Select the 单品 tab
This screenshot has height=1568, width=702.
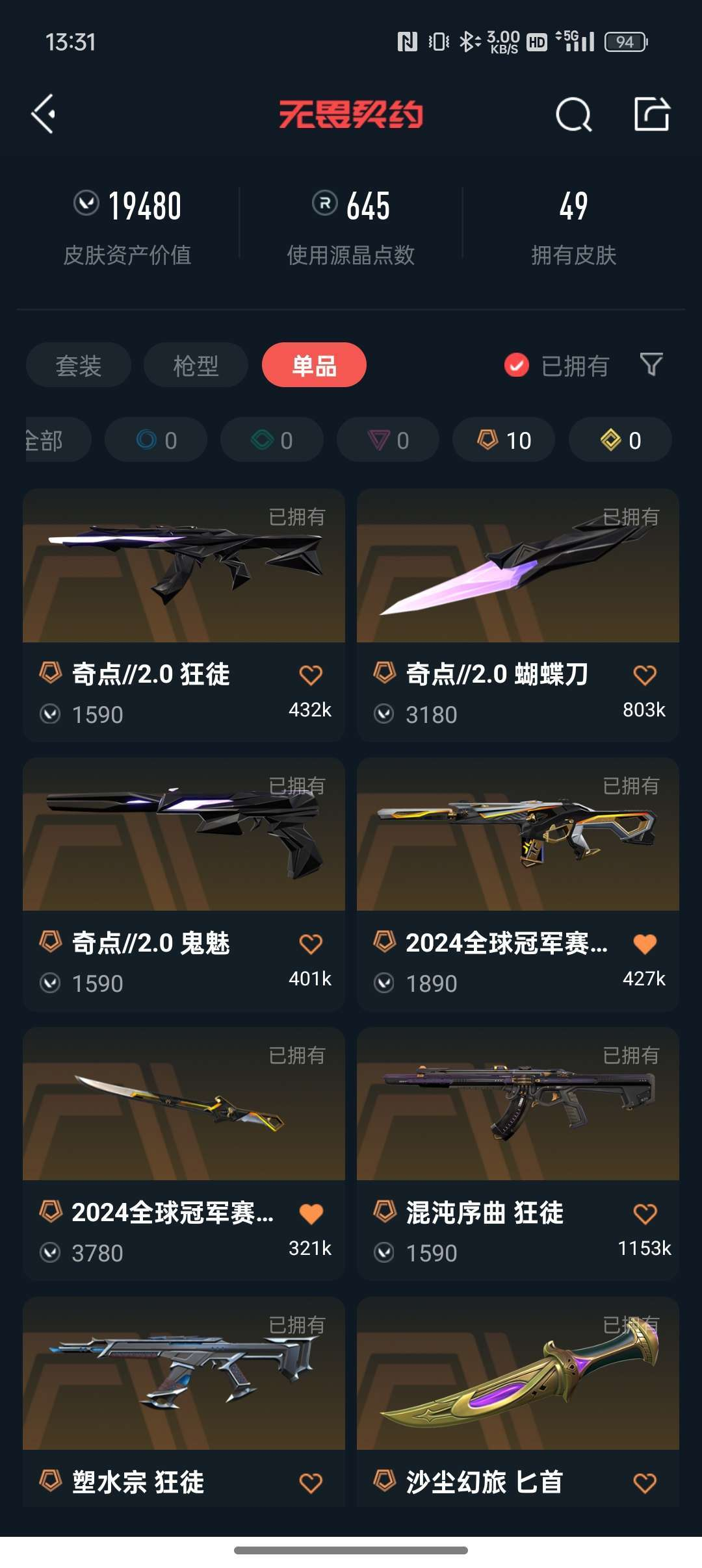pyautogui.click(x=314, y=365)
